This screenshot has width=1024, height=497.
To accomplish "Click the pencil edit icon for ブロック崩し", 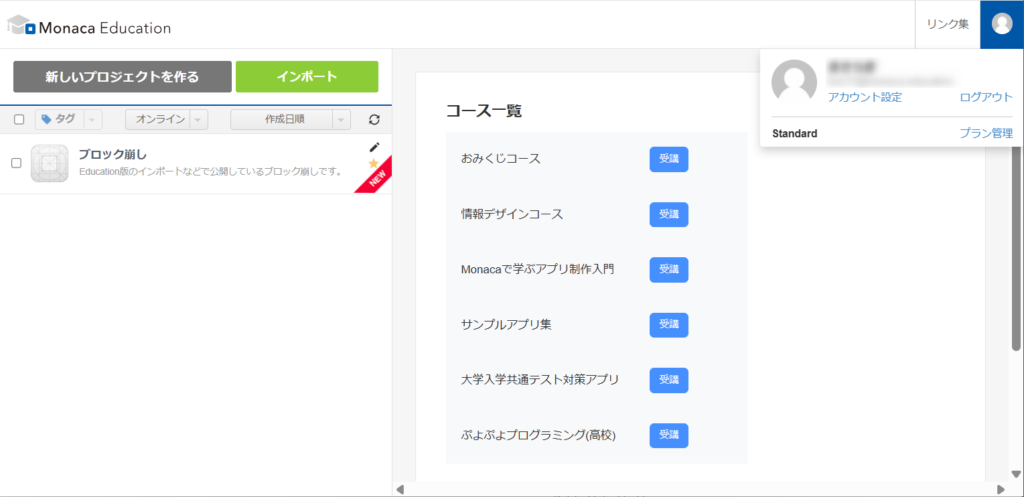I will [375, 147].
